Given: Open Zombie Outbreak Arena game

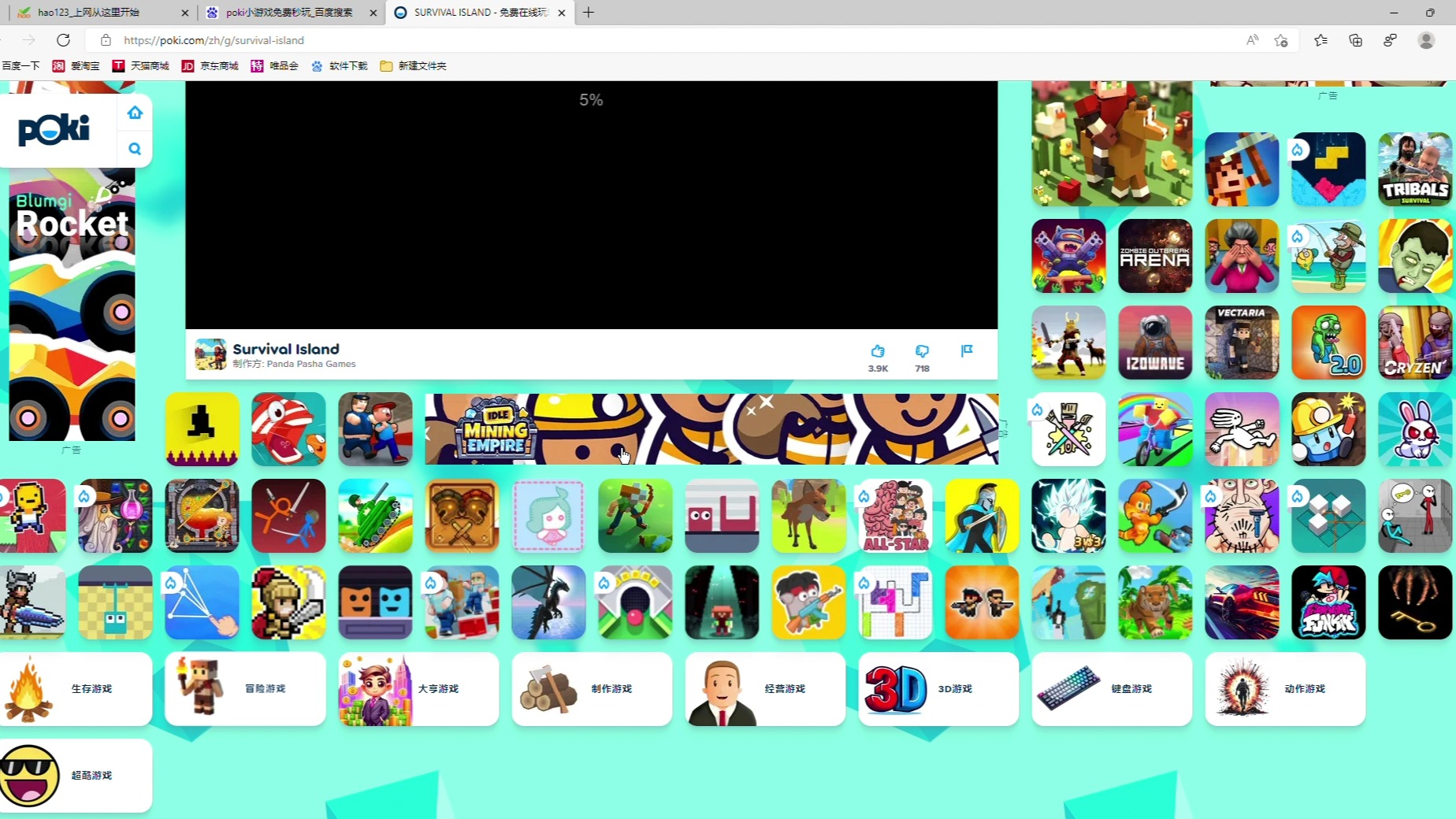Looking at the screenshot, I should coord(1155,256).
